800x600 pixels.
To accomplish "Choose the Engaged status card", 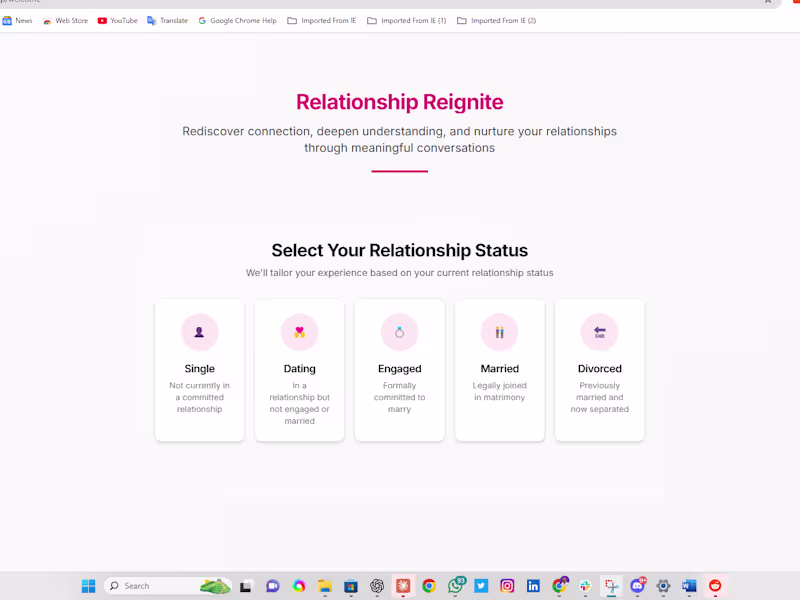I will coord(399,370).
